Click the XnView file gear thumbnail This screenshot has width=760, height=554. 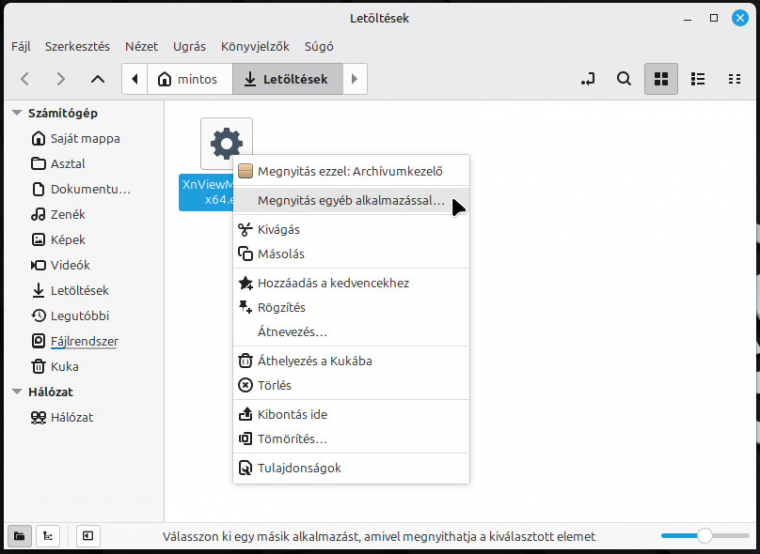click(226, 143)
